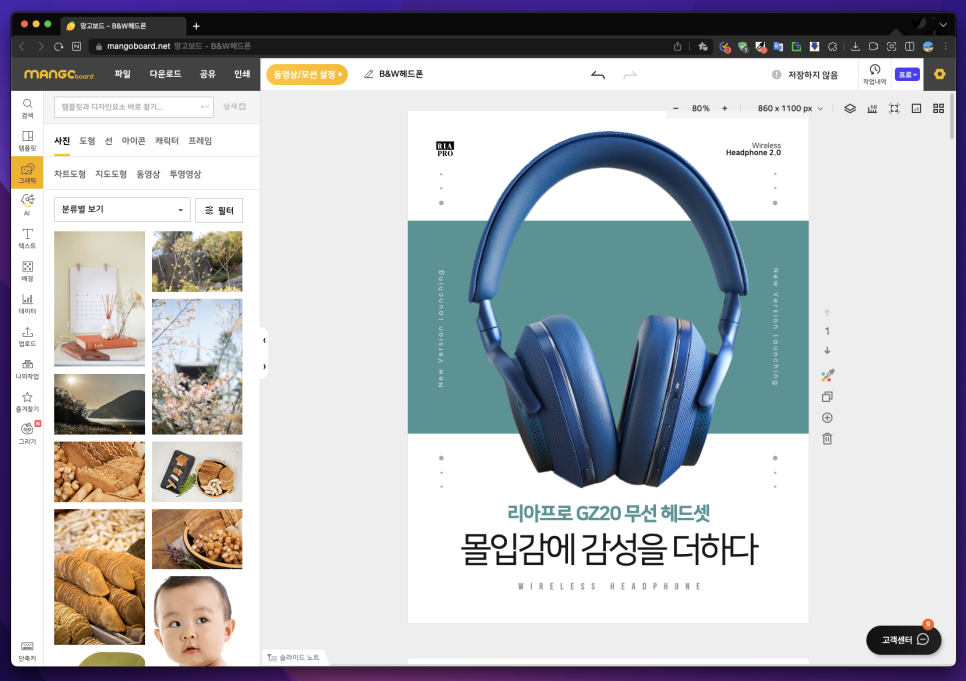Image resolution: width=966 pixels, height=681 pixels.
Task: Open the 즐겨찾기 favorites star icon
Action: [x=27, y=401]
